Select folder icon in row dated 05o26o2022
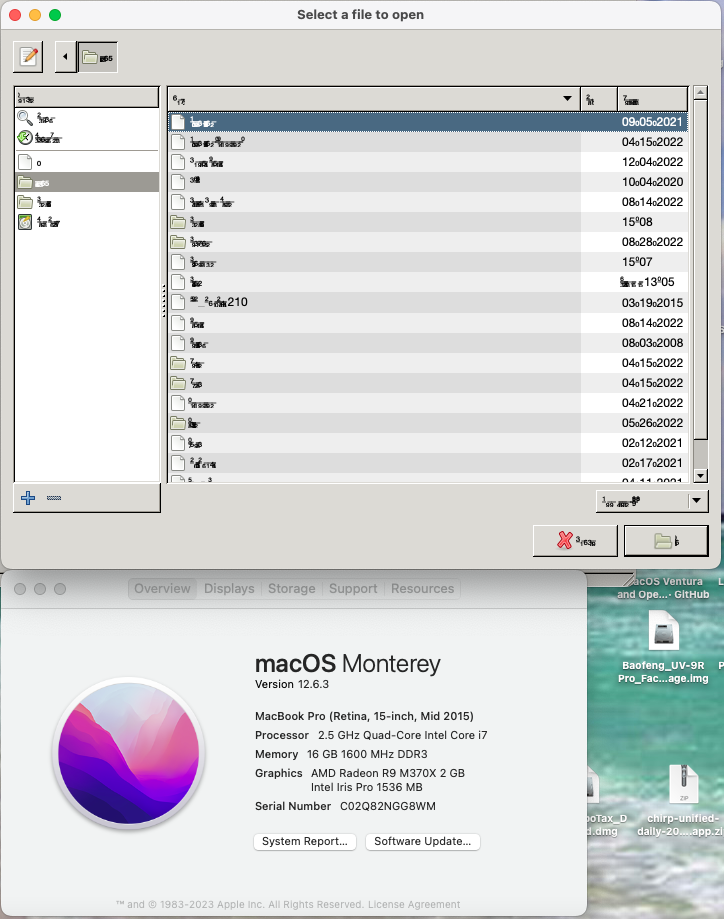 click(x=178, y=423)
